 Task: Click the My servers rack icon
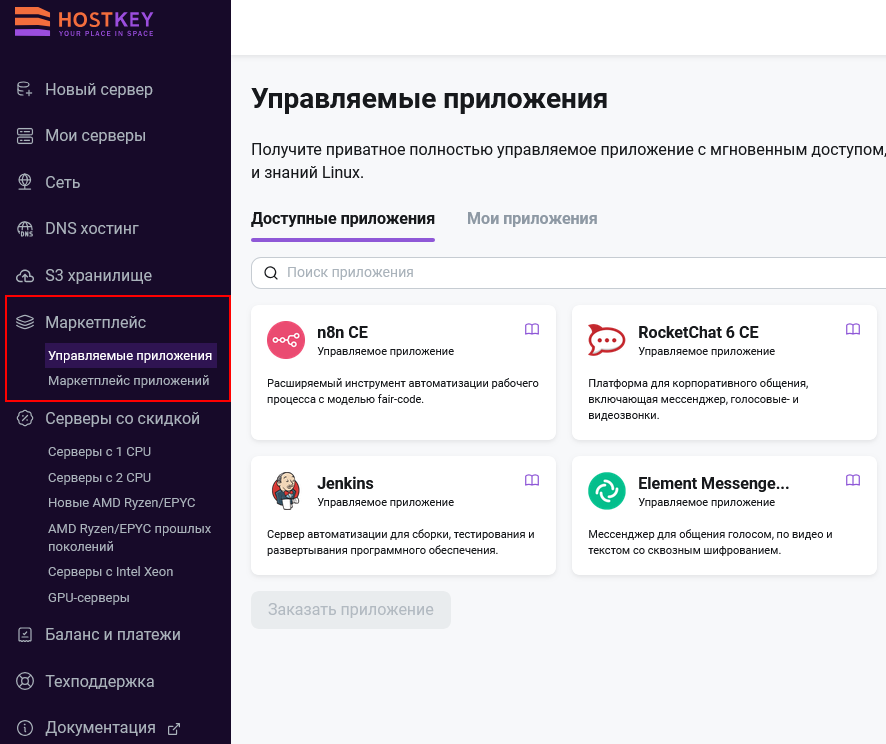24,136
